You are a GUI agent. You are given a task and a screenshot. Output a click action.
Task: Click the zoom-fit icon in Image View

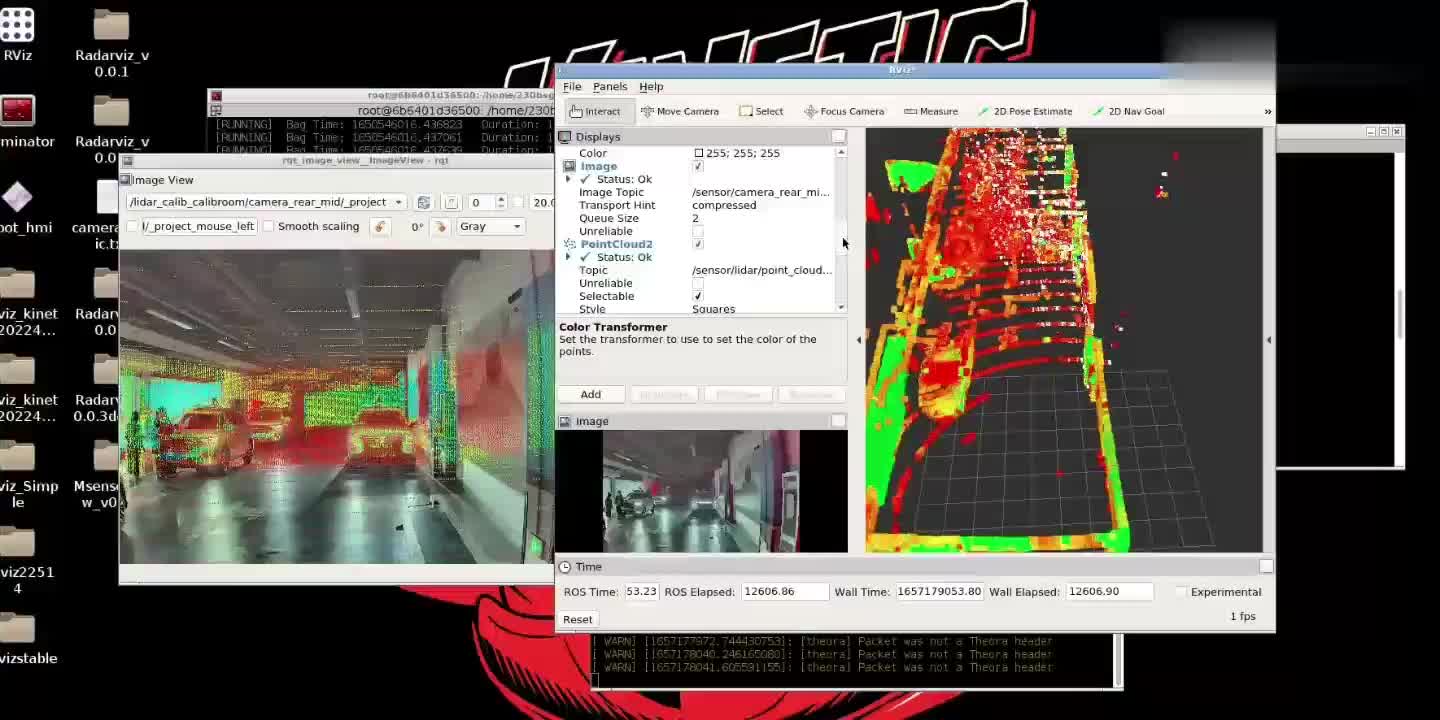pyautogui.click(x=451, y=202)
